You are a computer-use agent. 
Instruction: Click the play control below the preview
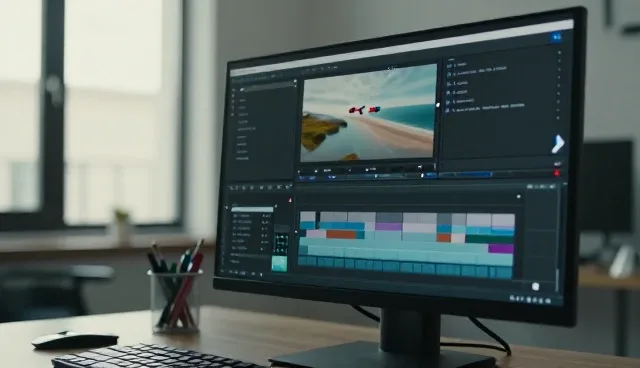[x=316, y=171]
